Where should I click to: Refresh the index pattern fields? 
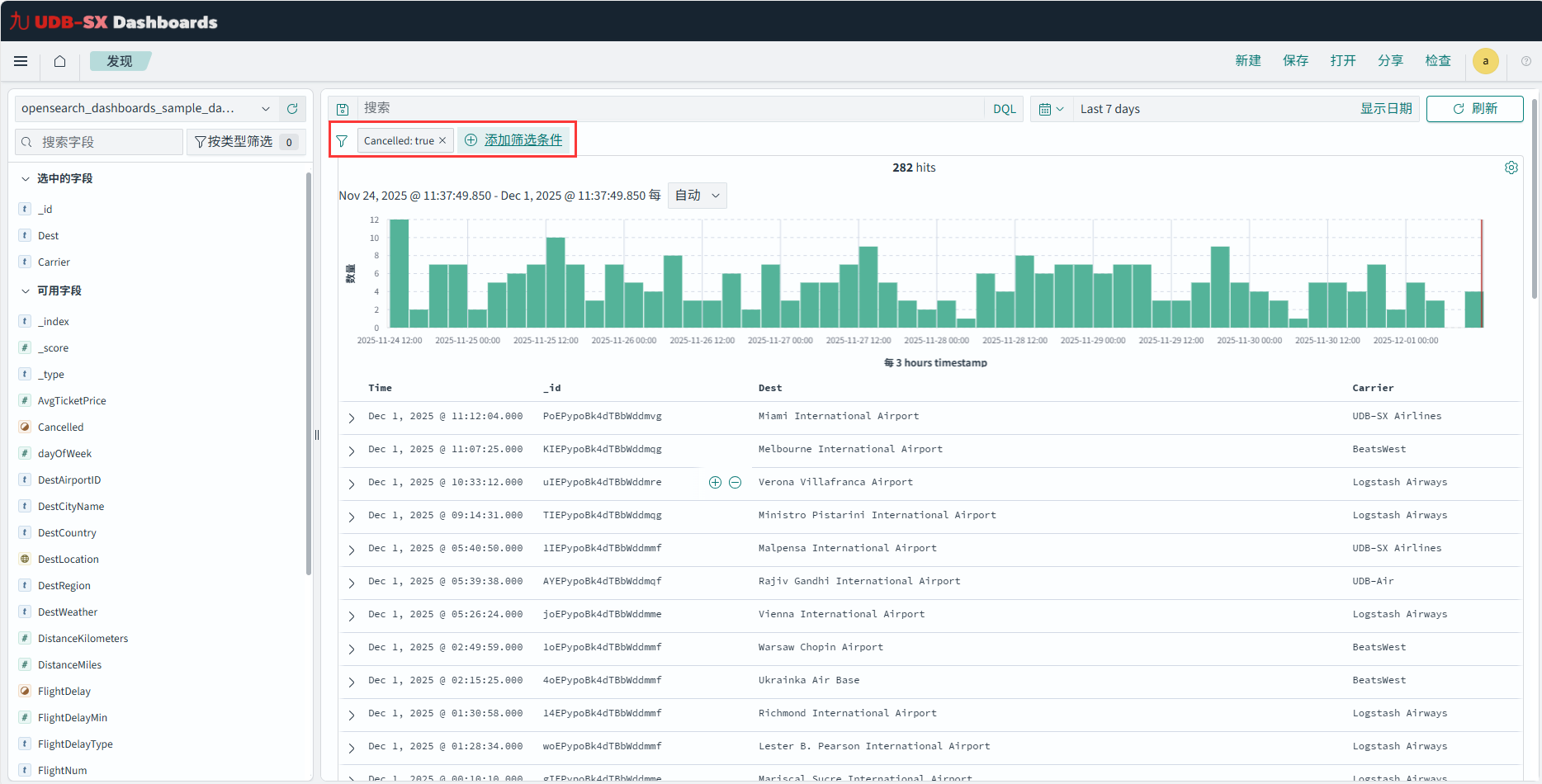[292, 109]
